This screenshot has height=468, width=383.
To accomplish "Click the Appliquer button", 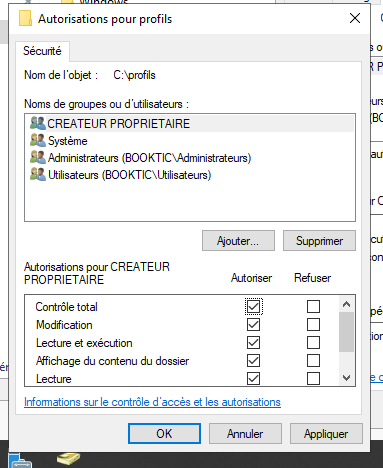I will click(326, 434).
